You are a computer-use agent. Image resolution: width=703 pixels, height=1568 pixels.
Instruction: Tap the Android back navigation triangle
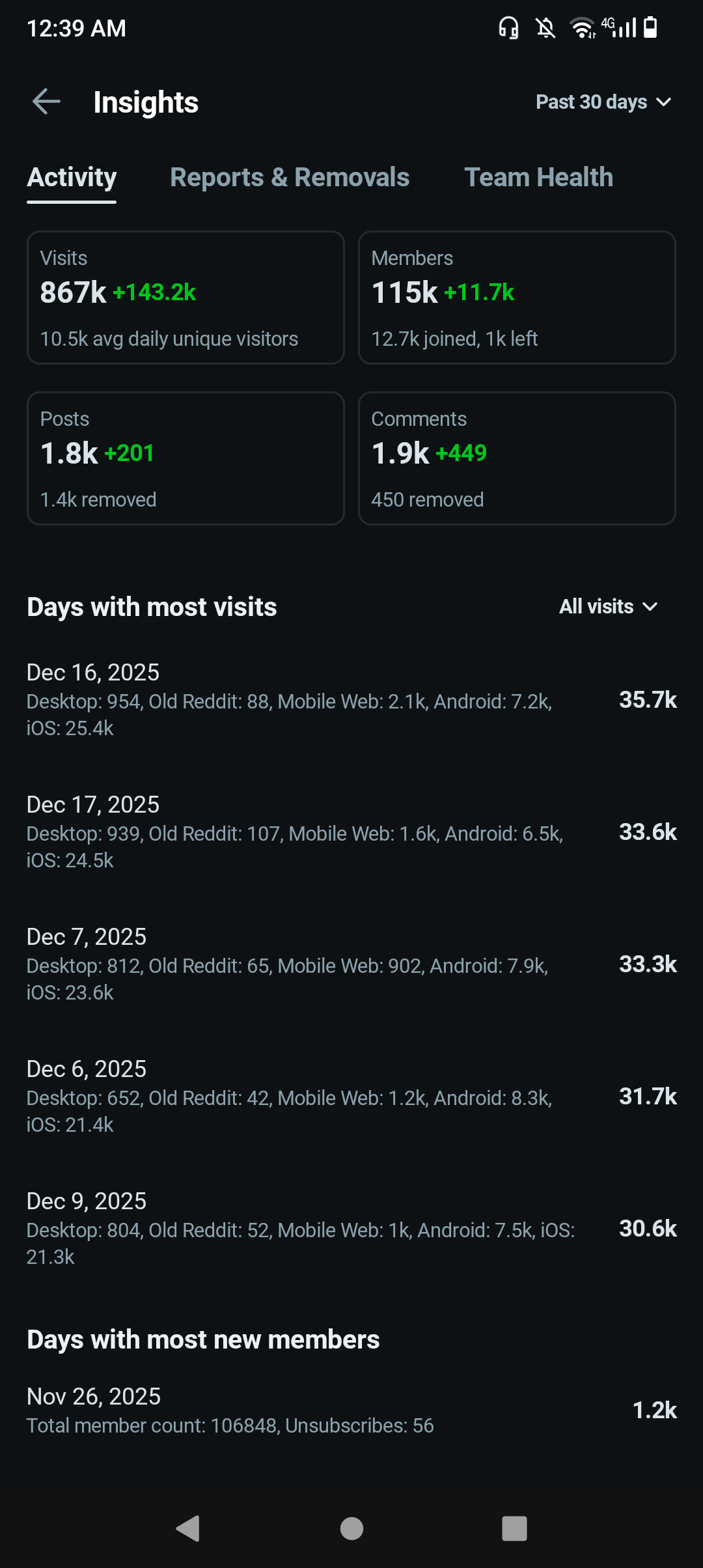point(188,1528)
